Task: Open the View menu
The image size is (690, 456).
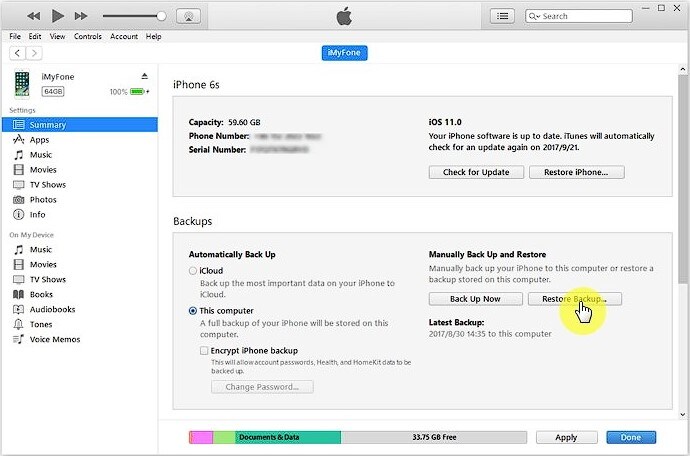Action: tap(57, 37)
